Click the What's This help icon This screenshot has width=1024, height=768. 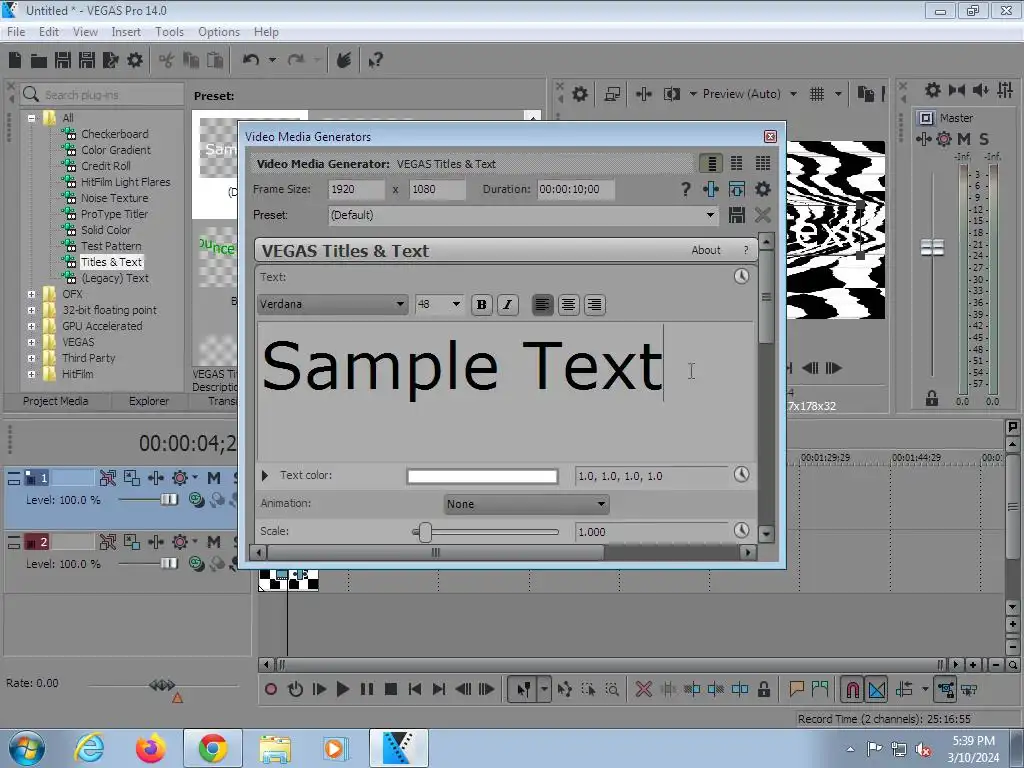pos(375,61)
